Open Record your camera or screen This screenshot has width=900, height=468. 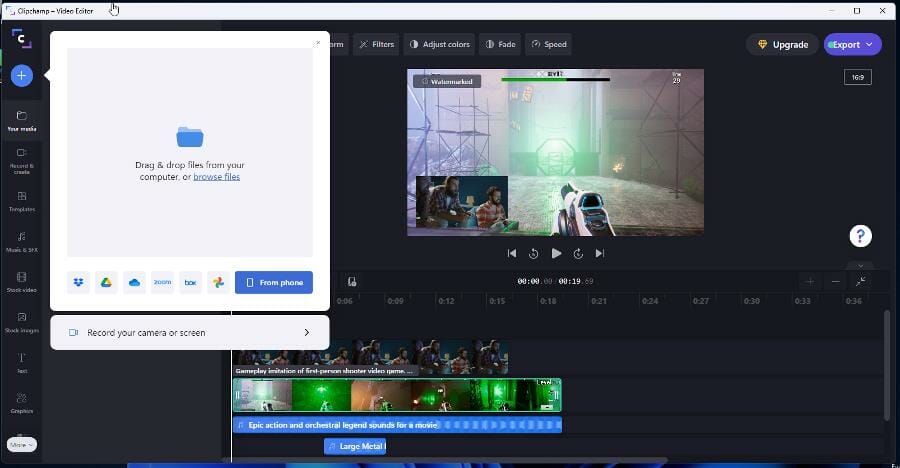(190, 332)
